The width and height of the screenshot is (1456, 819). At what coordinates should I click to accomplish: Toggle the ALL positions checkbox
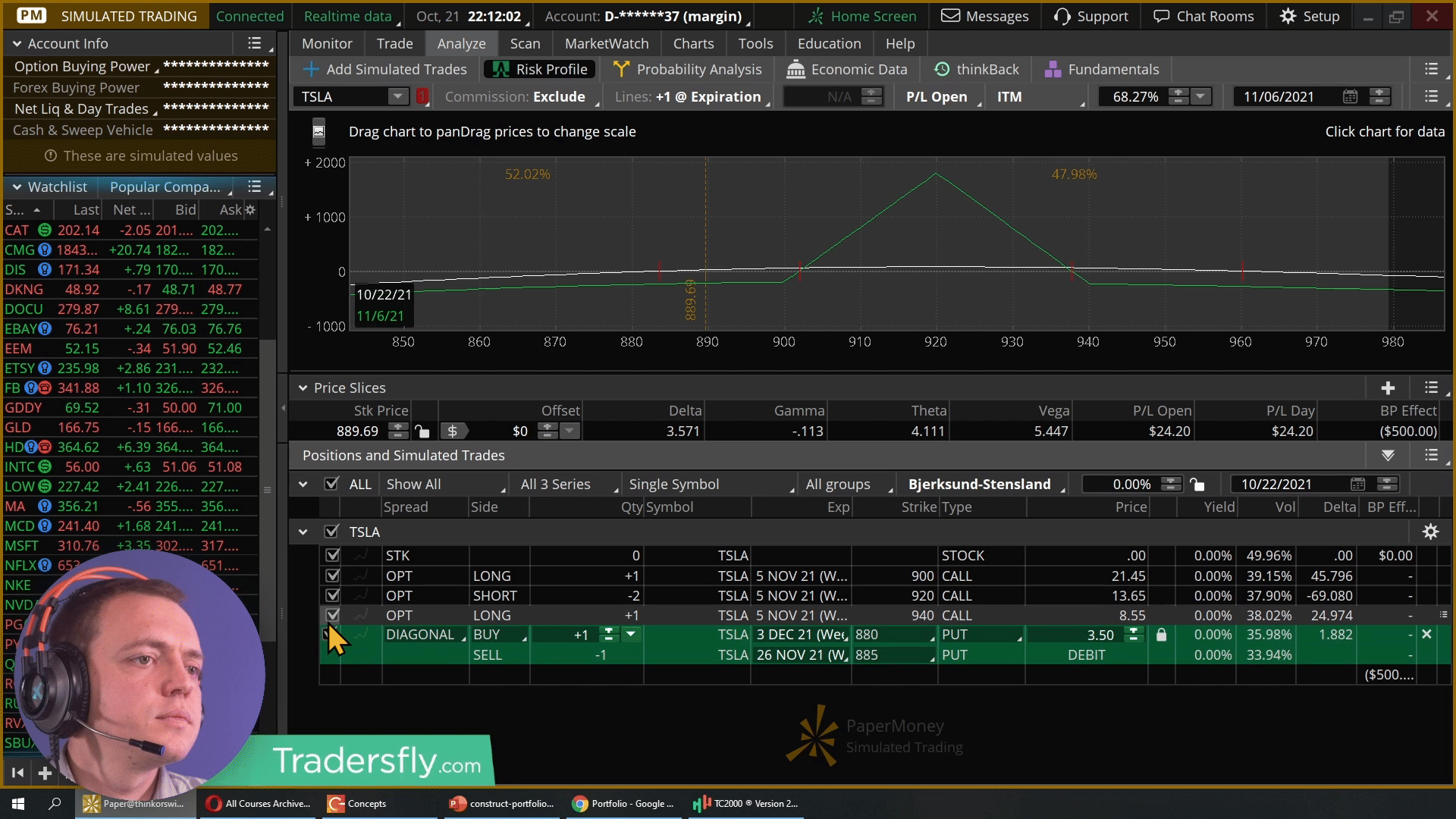pos(331,484)
